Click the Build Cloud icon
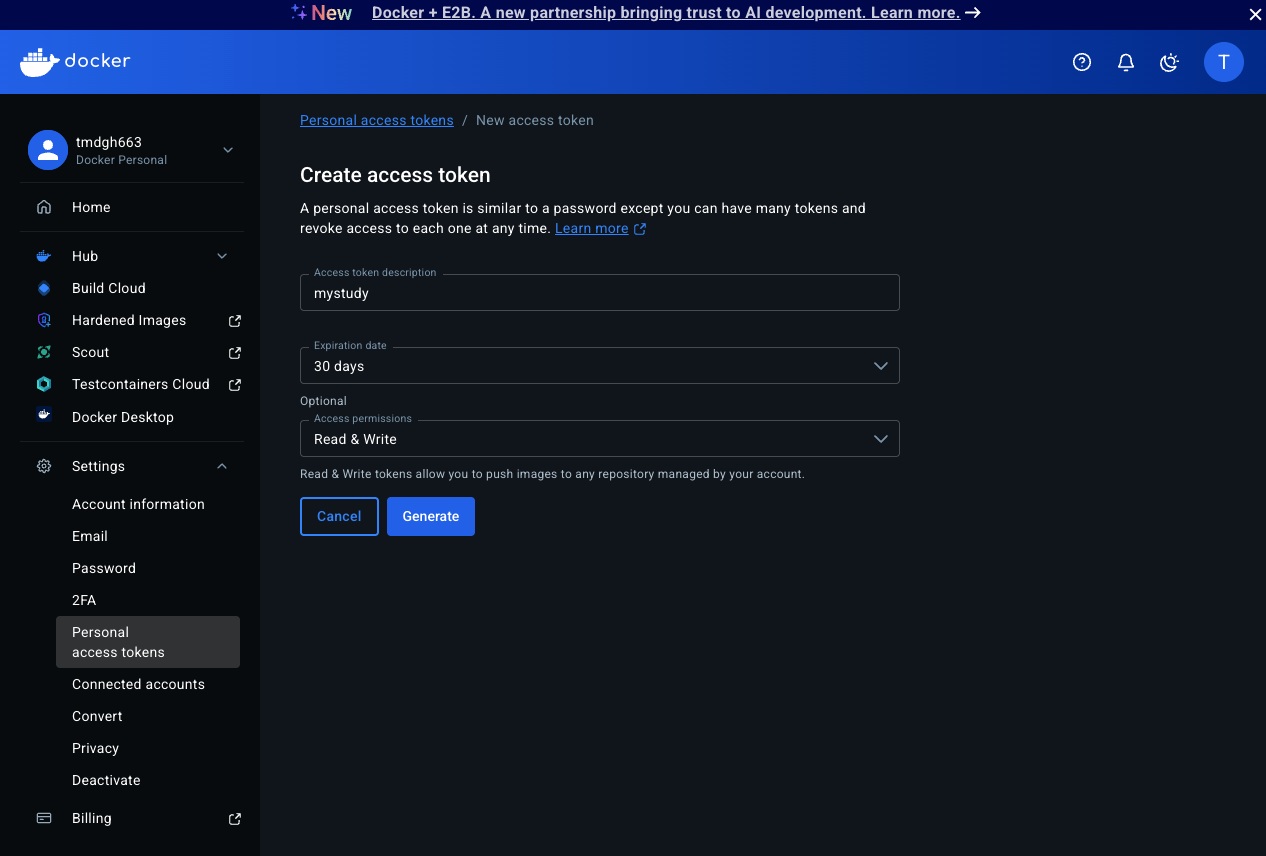The width and height of the screenshot is (1266, 856). [44, 288]
